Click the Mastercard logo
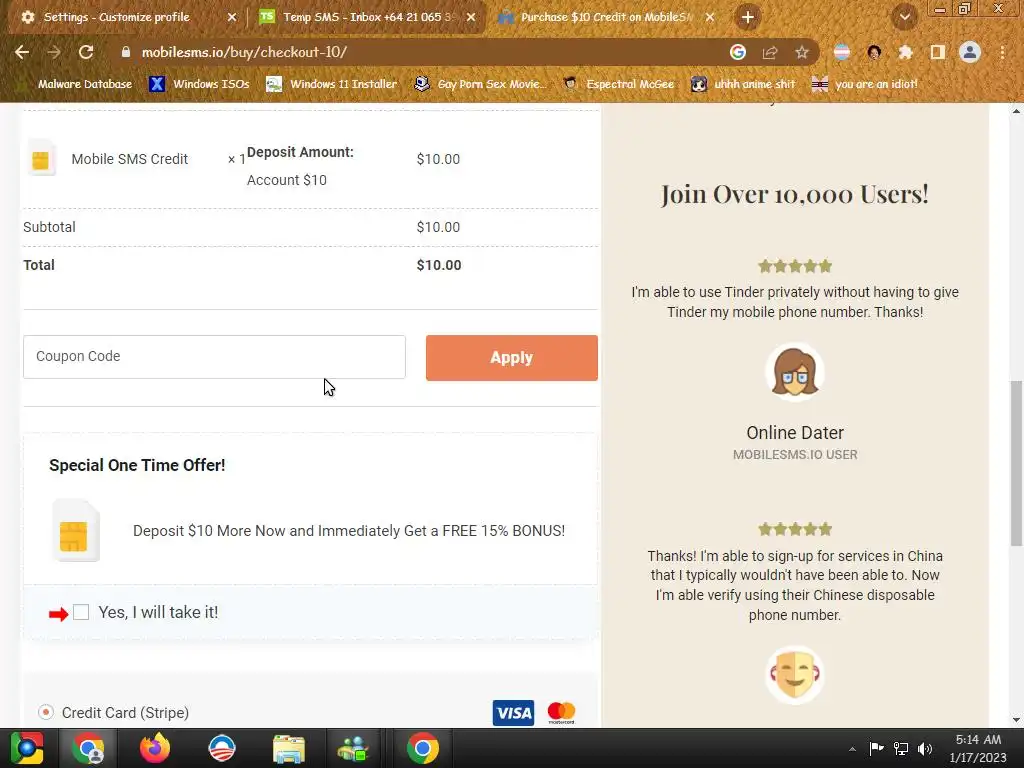1024x768 pixels. pyautogui.click(x=561, y=712)
